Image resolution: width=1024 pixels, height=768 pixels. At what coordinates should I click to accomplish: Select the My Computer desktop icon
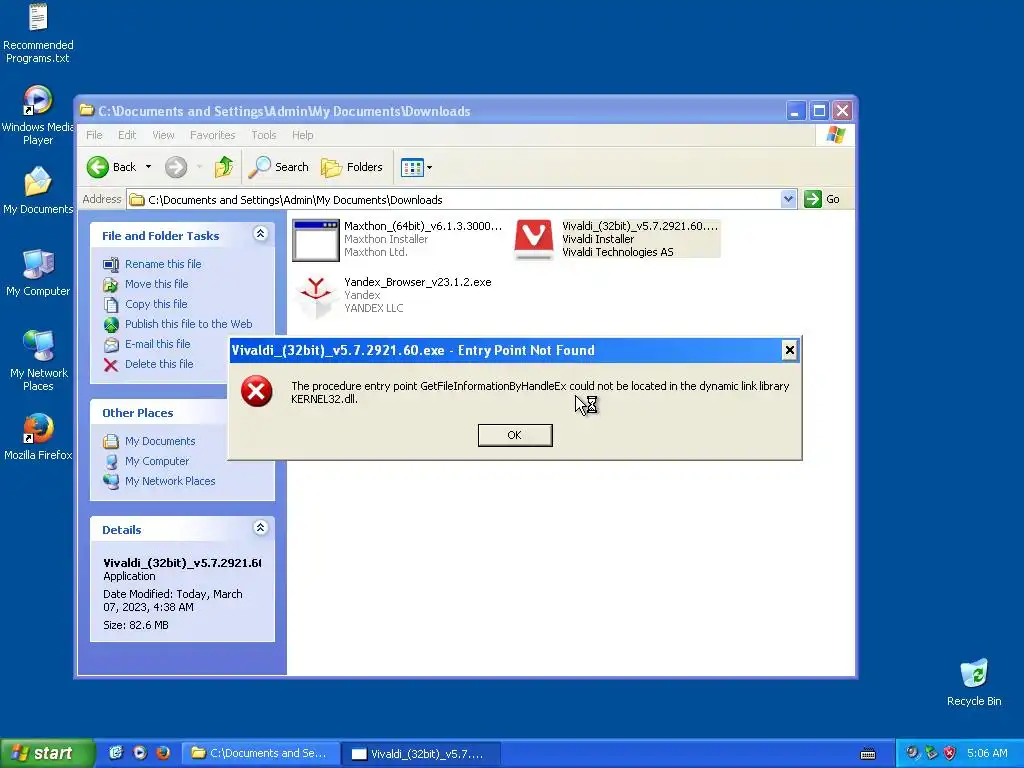click(x=38, y=273)
